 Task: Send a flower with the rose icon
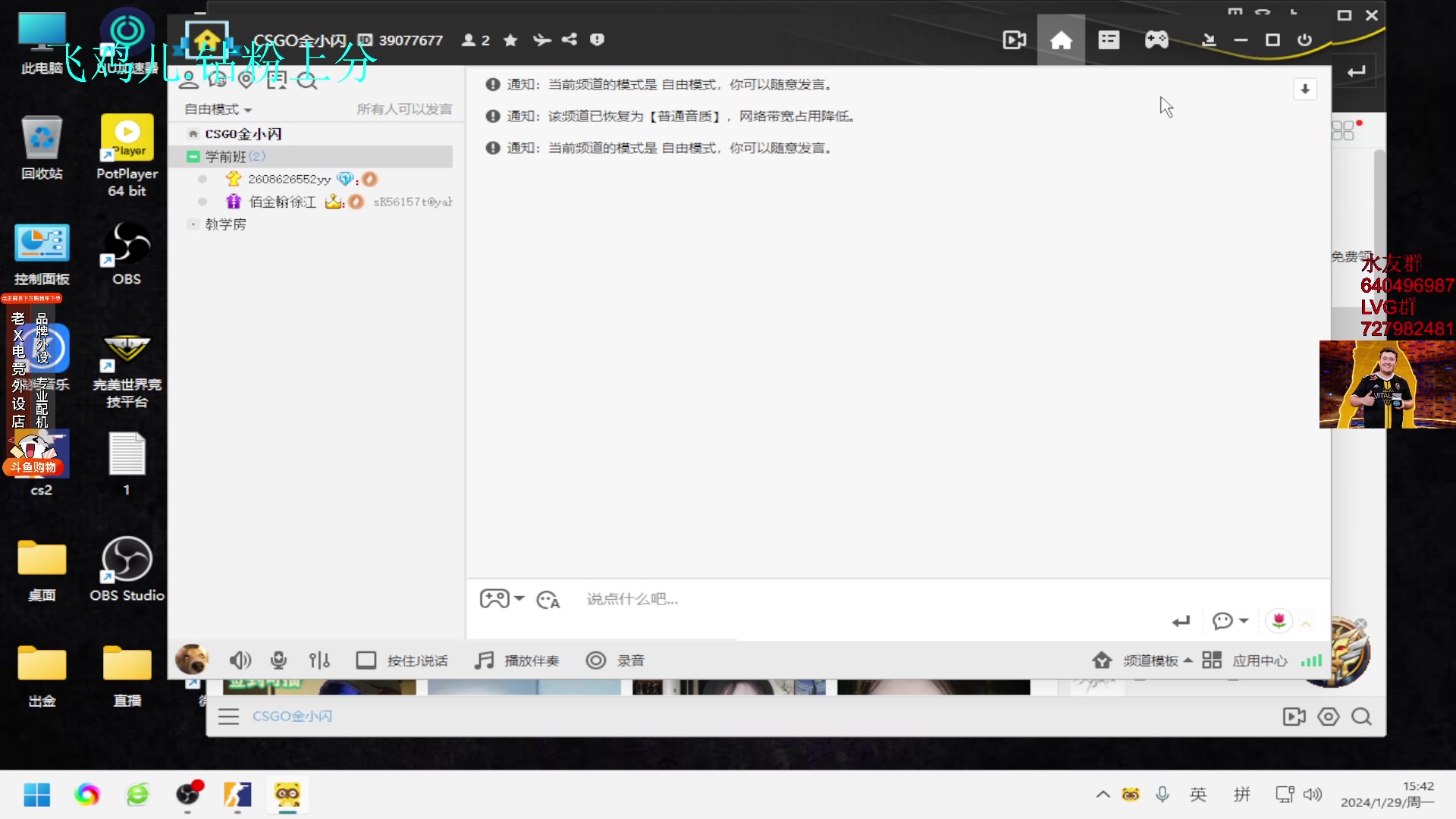[1279, 621]
